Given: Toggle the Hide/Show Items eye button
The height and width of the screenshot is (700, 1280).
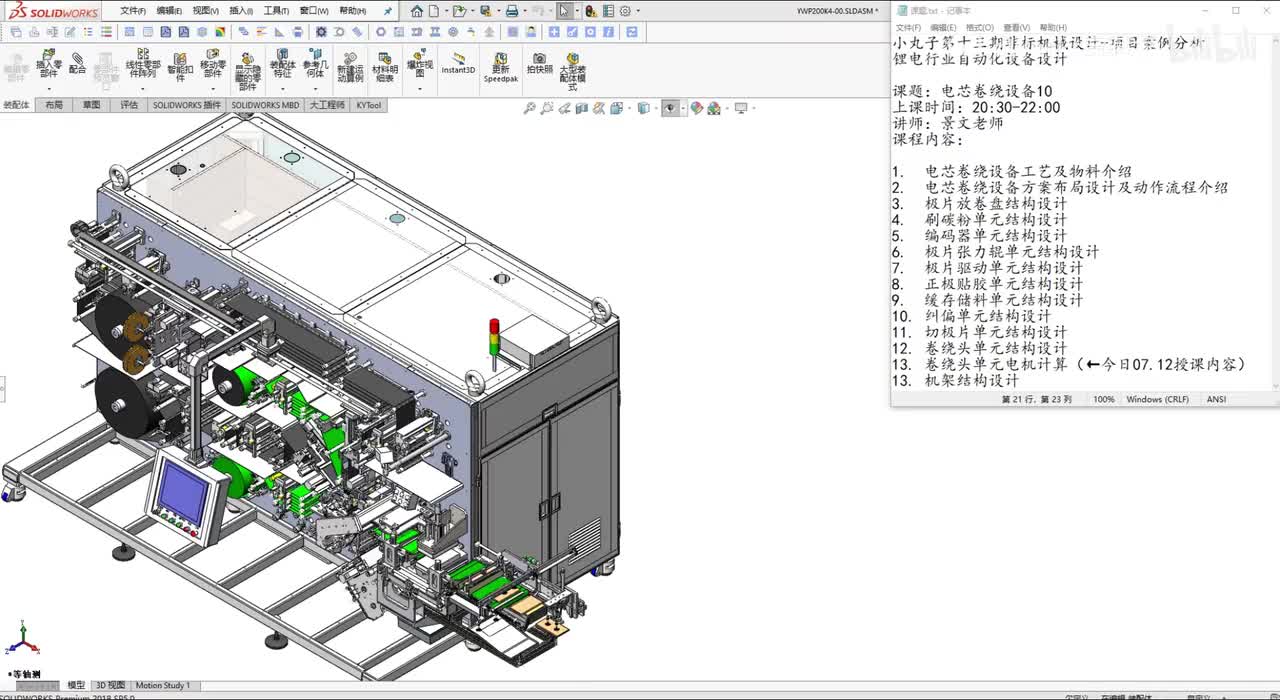Looking at the screenshot, I should [669, 108].
